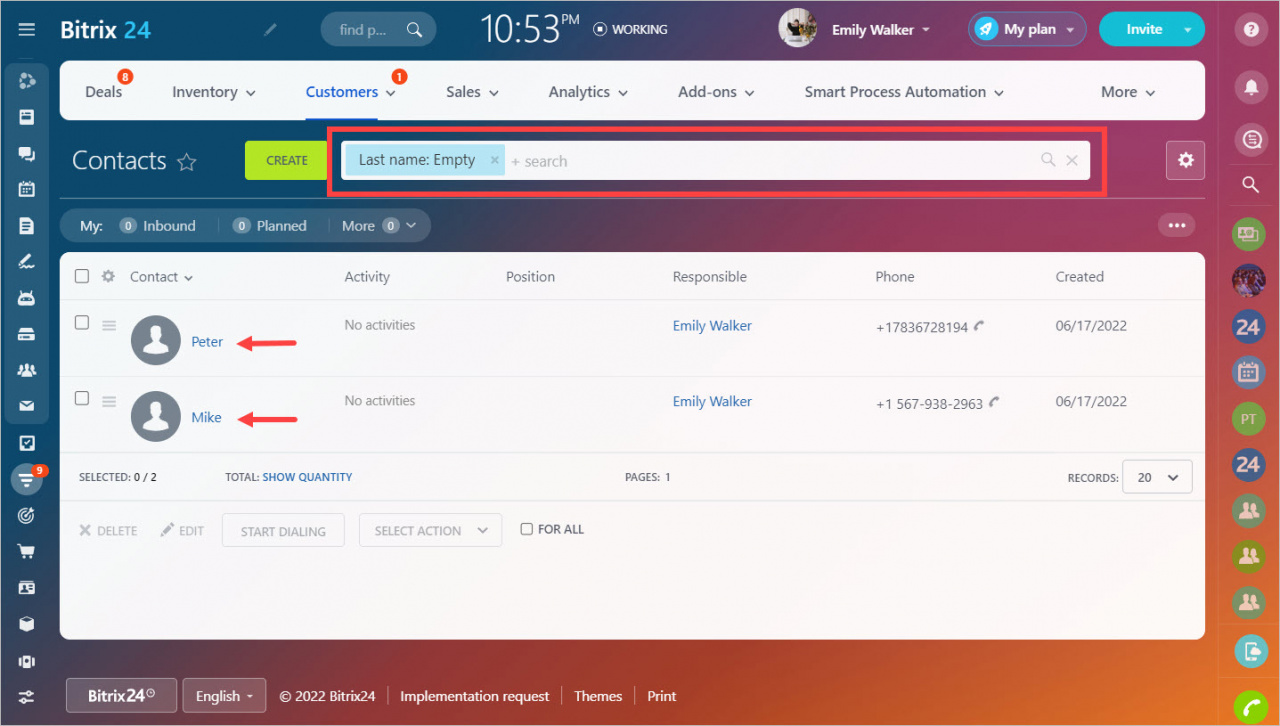The image size is (1280, 726).
Task: Click SHOW QUANTITY link
Action: [x=307, y=477]
